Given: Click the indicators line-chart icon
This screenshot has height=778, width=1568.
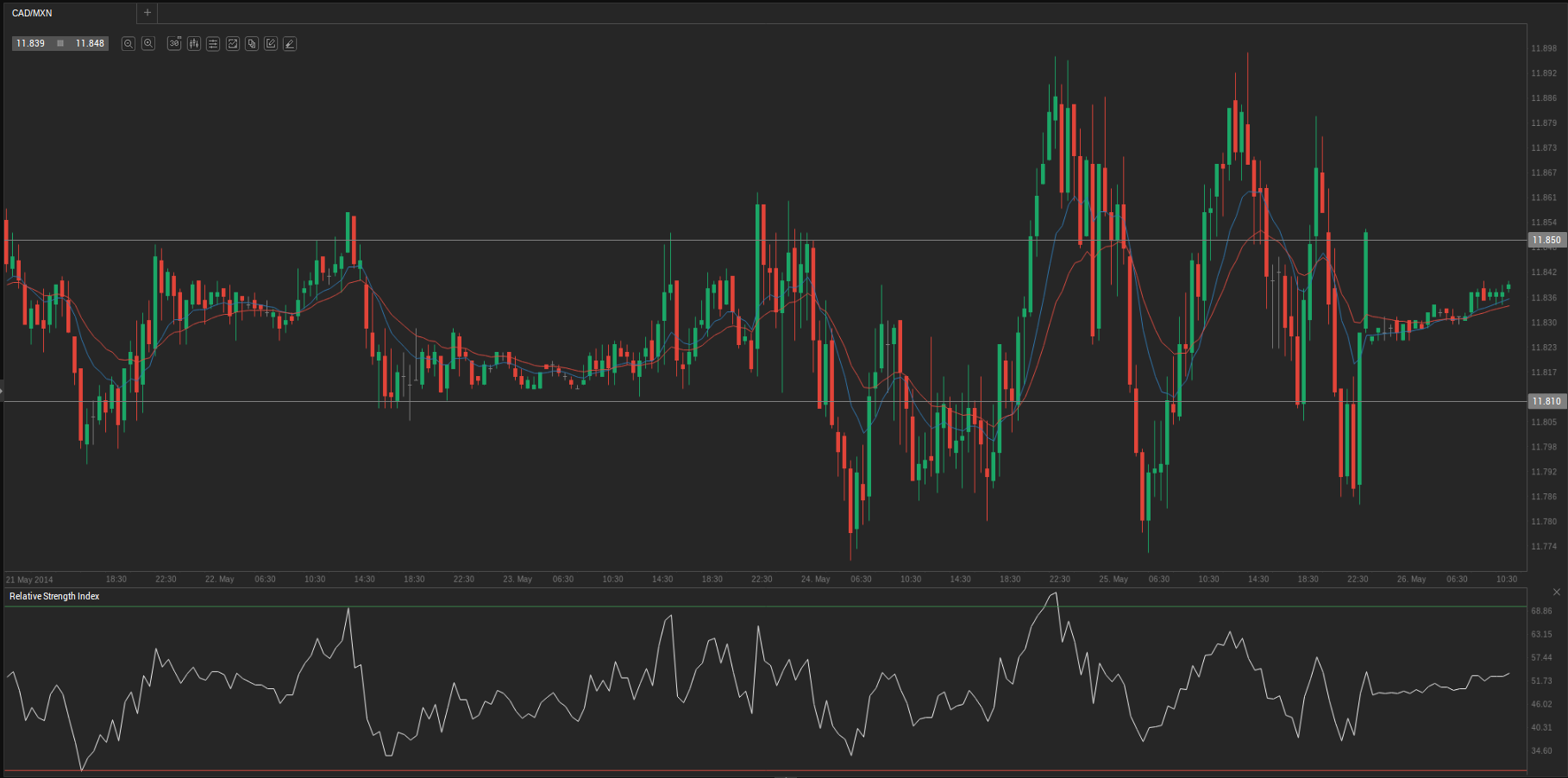Looking at the screenshot, I should pos(233,43).
